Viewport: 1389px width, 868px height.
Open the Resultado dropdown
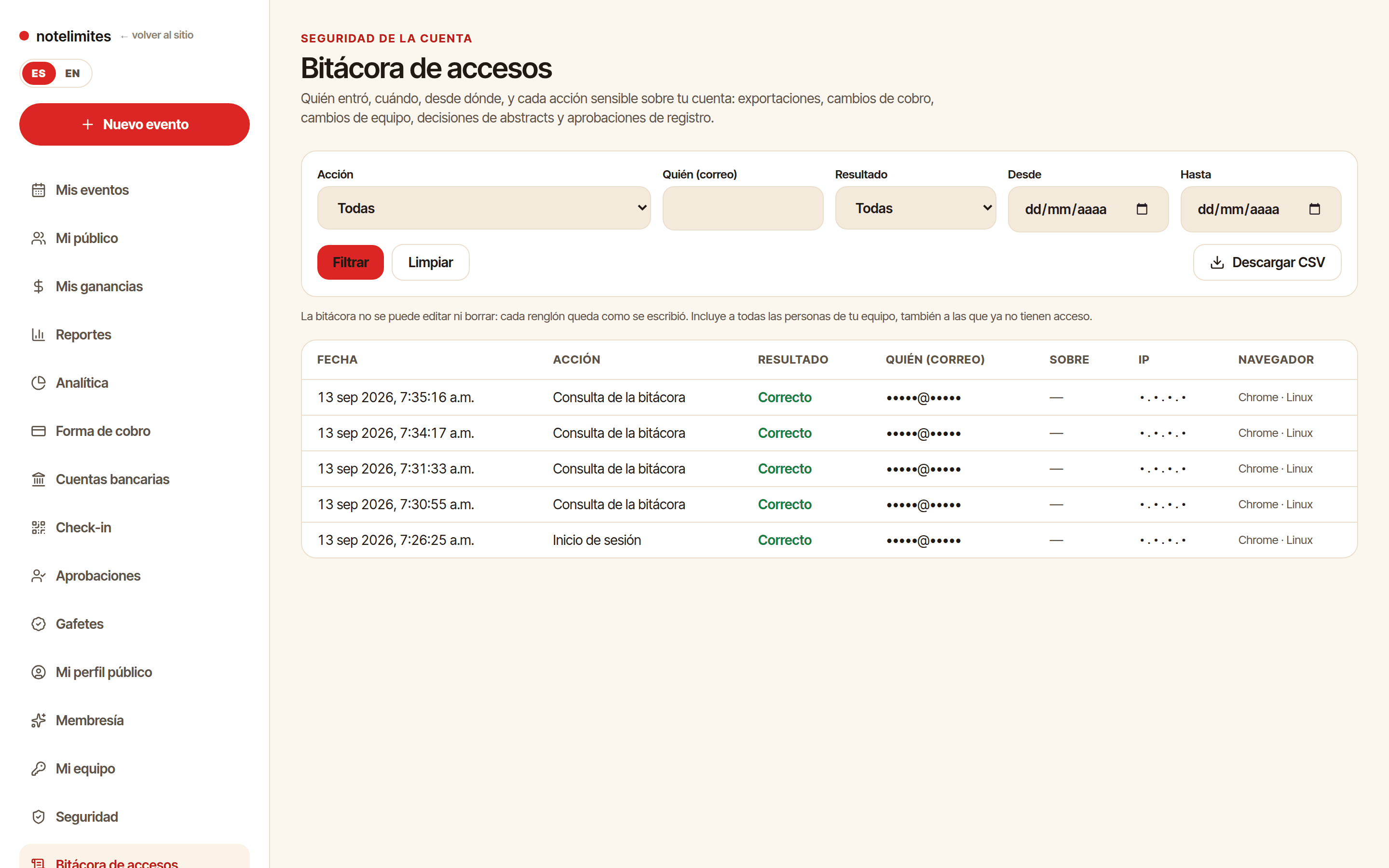[915, 208]
